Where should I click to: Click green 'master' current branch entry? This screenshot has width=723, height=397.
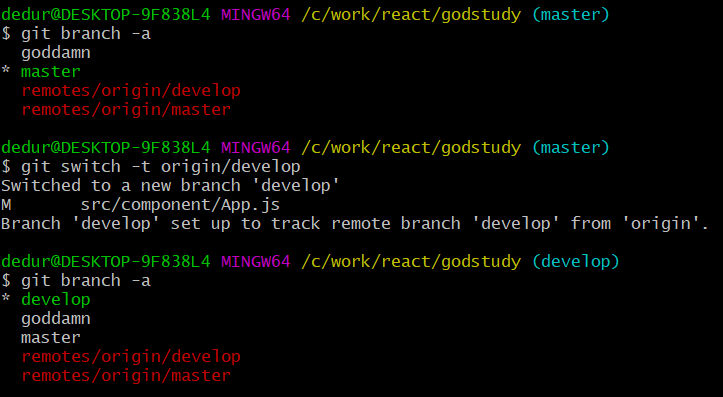[51, 72]
